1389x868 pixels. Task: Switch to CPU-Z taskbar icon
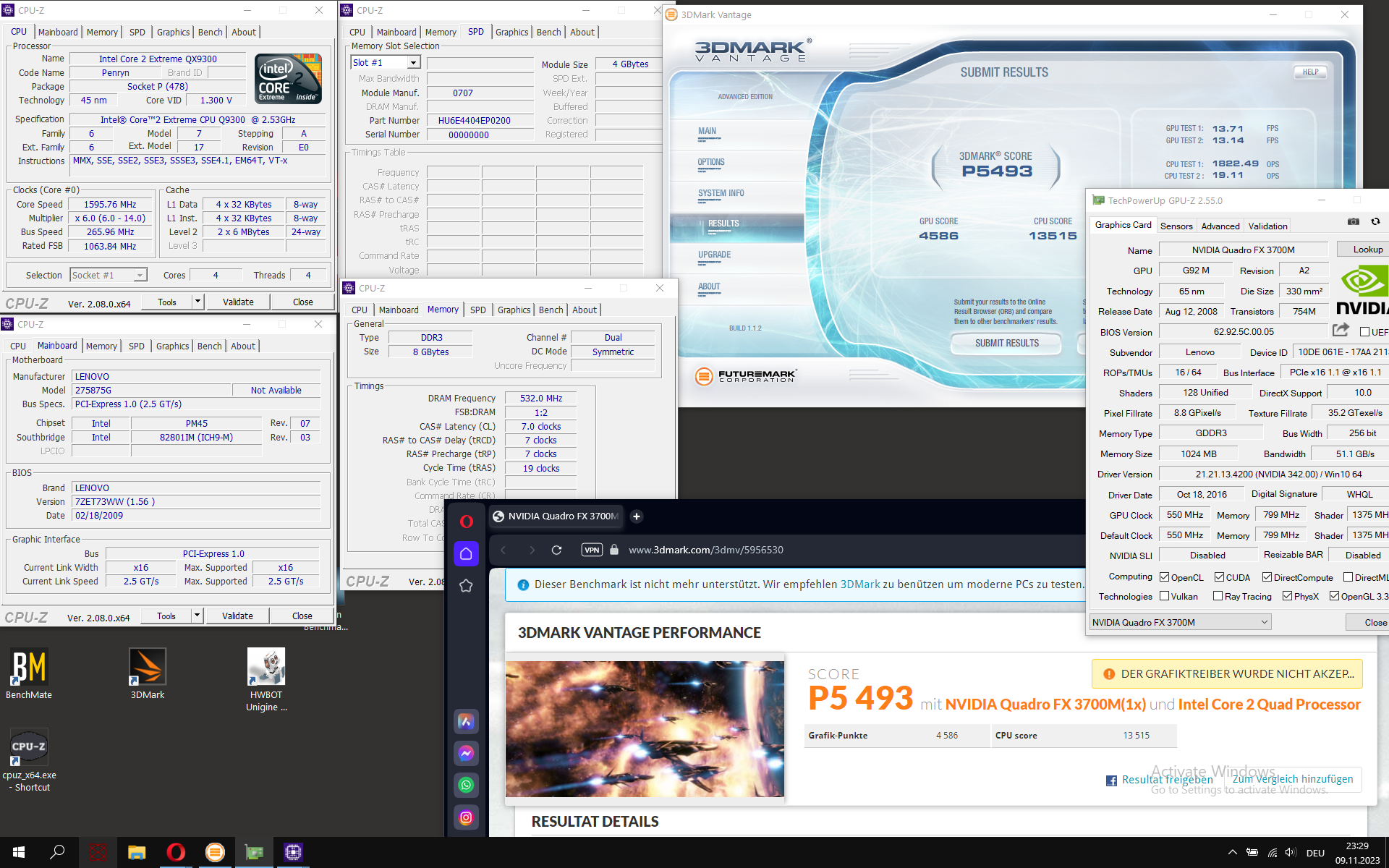tap(293, 852)
